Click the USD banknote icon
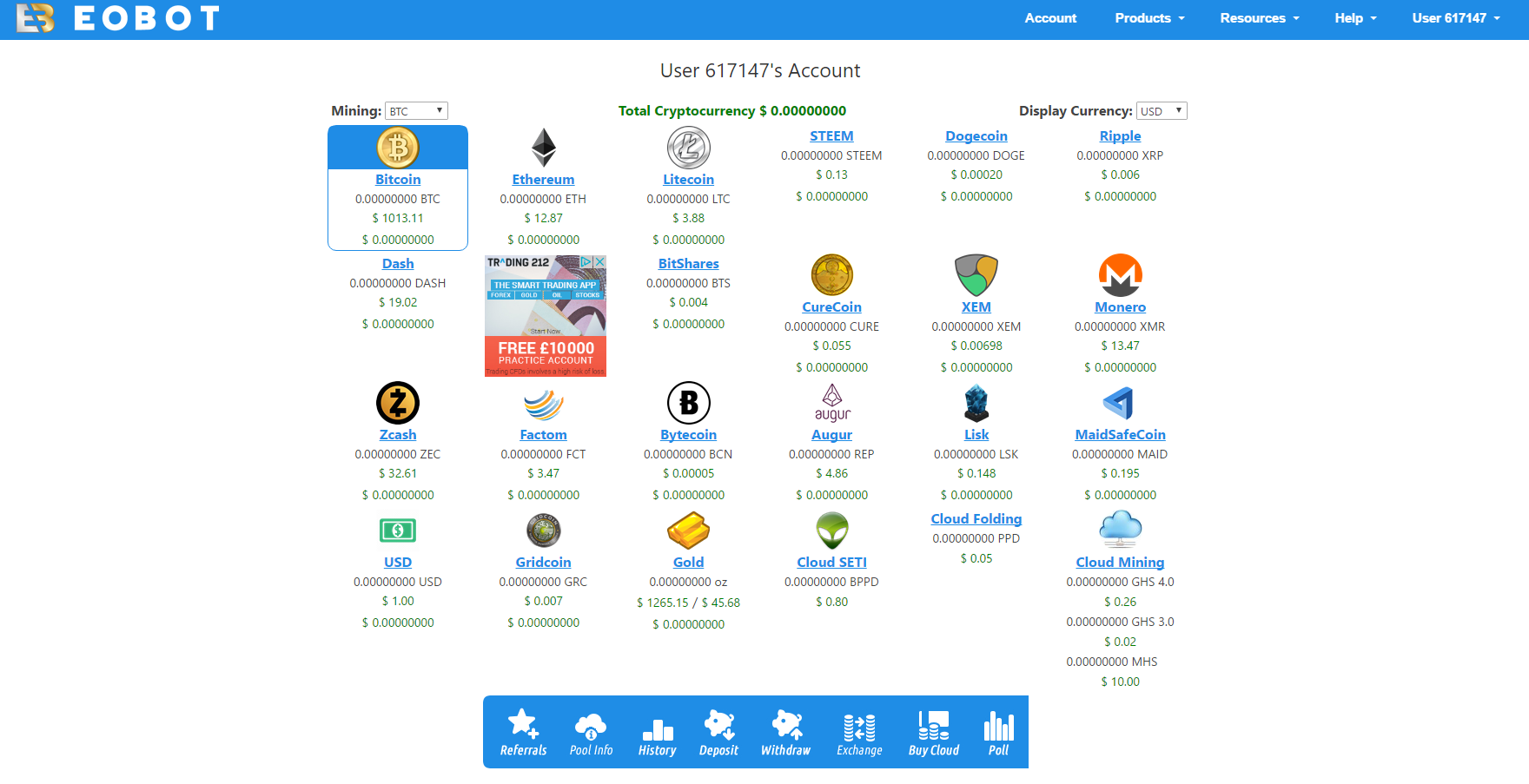The image size is (1529, 784). (x=398, y=530)
